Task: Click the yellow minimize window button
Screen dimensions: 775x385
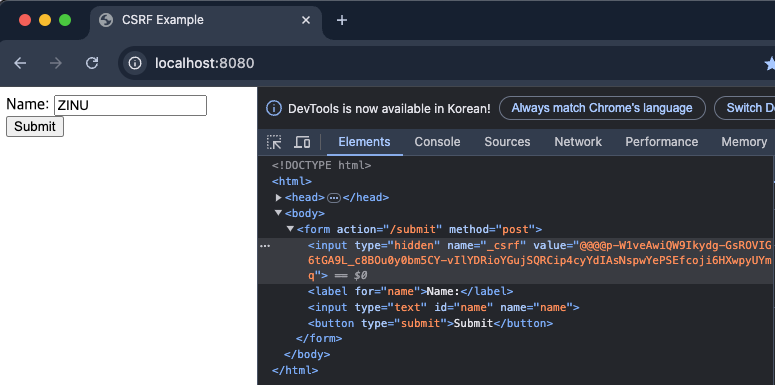Action: [x=45, y=20]
